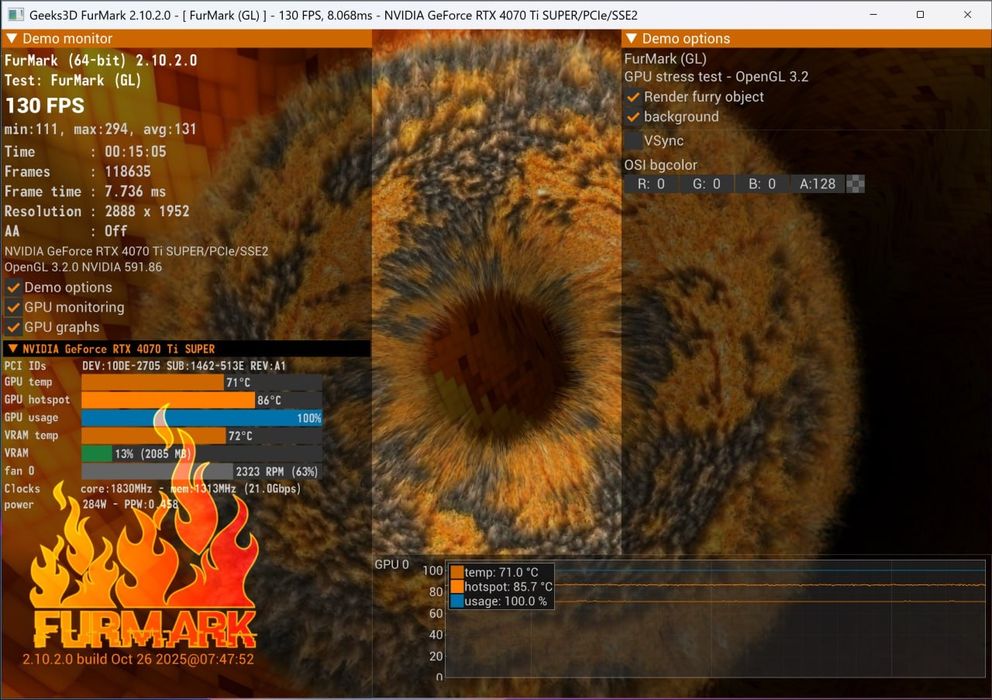Uncheck the Demo options checkbox in monitor
The height and width of the screenshot is (700, 992).
[13, 287]
